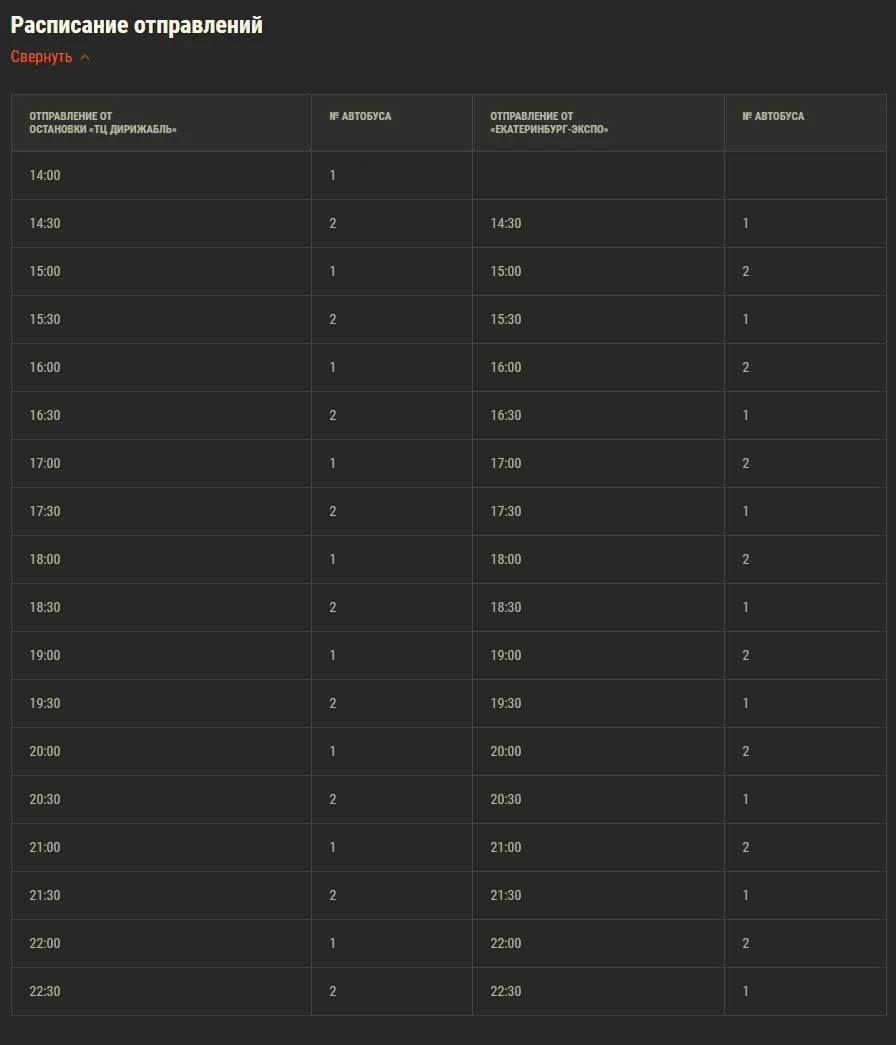
Task: Collapse the schedule via the Свернуть link
Action: coord(42,57)
